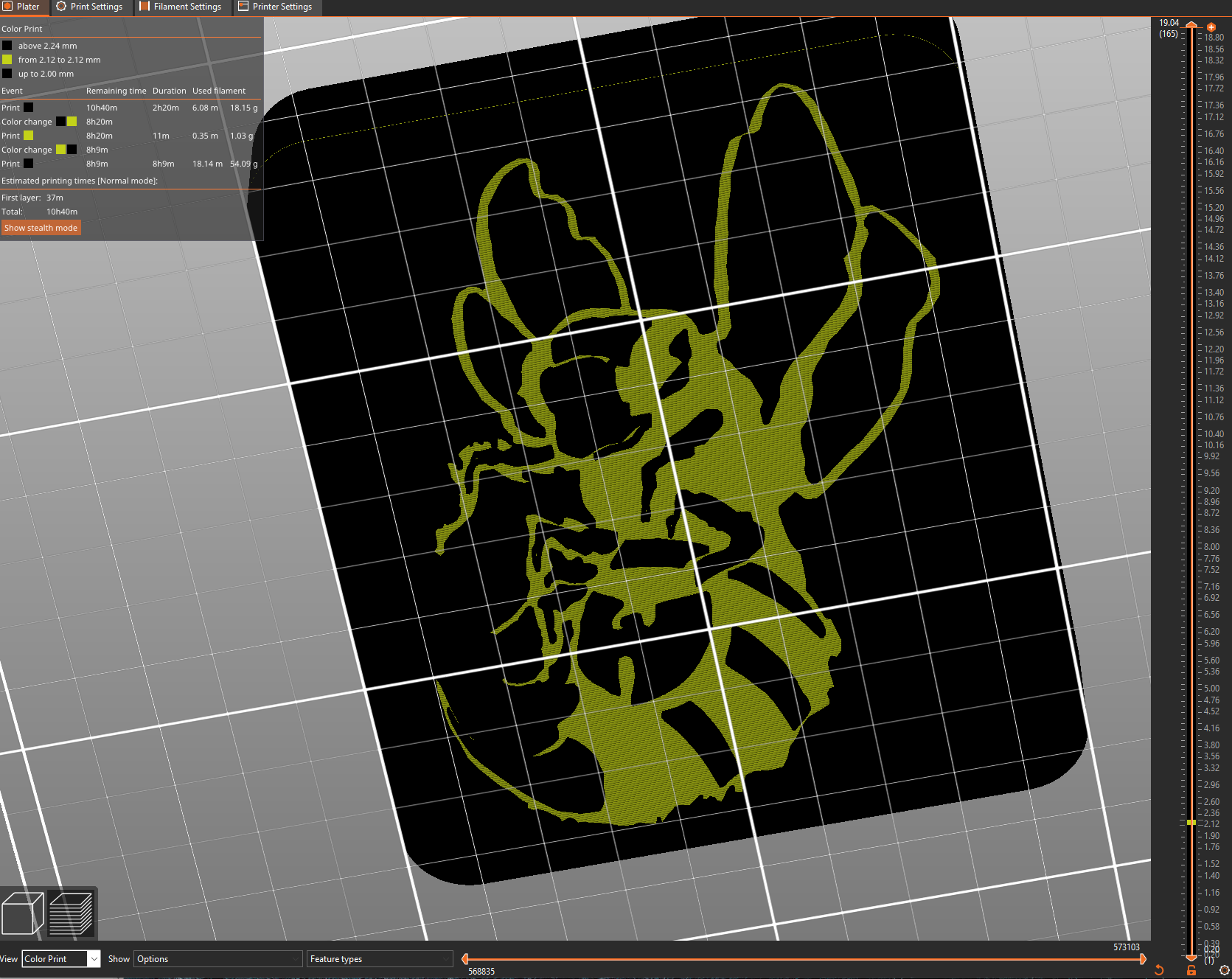Image resolution: width=1232 pixels, height=979 pixels.
Task: Click the yellow swatch in the first Color change row
Action: 72,122
